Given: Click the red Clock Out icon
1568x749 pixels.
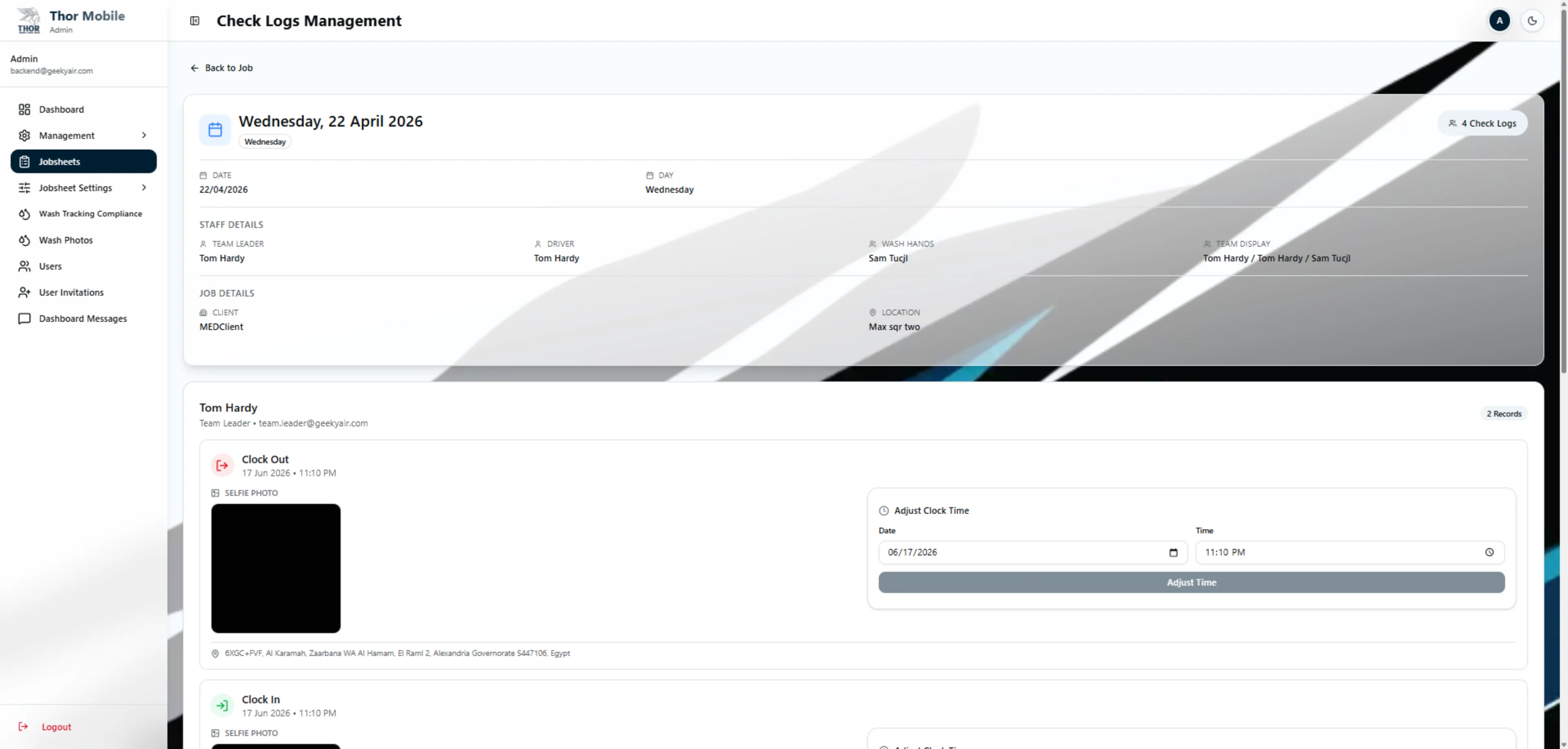Looking at the screenshot, I should (222, 465).
